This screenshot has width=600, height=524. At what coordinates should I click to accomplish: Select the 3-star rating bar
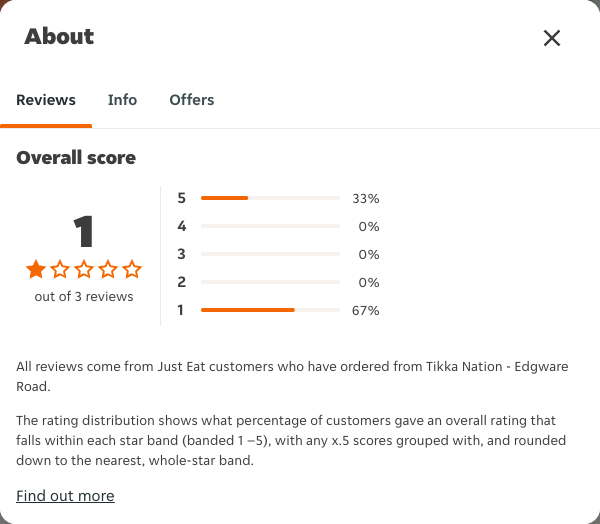(270, 254)
